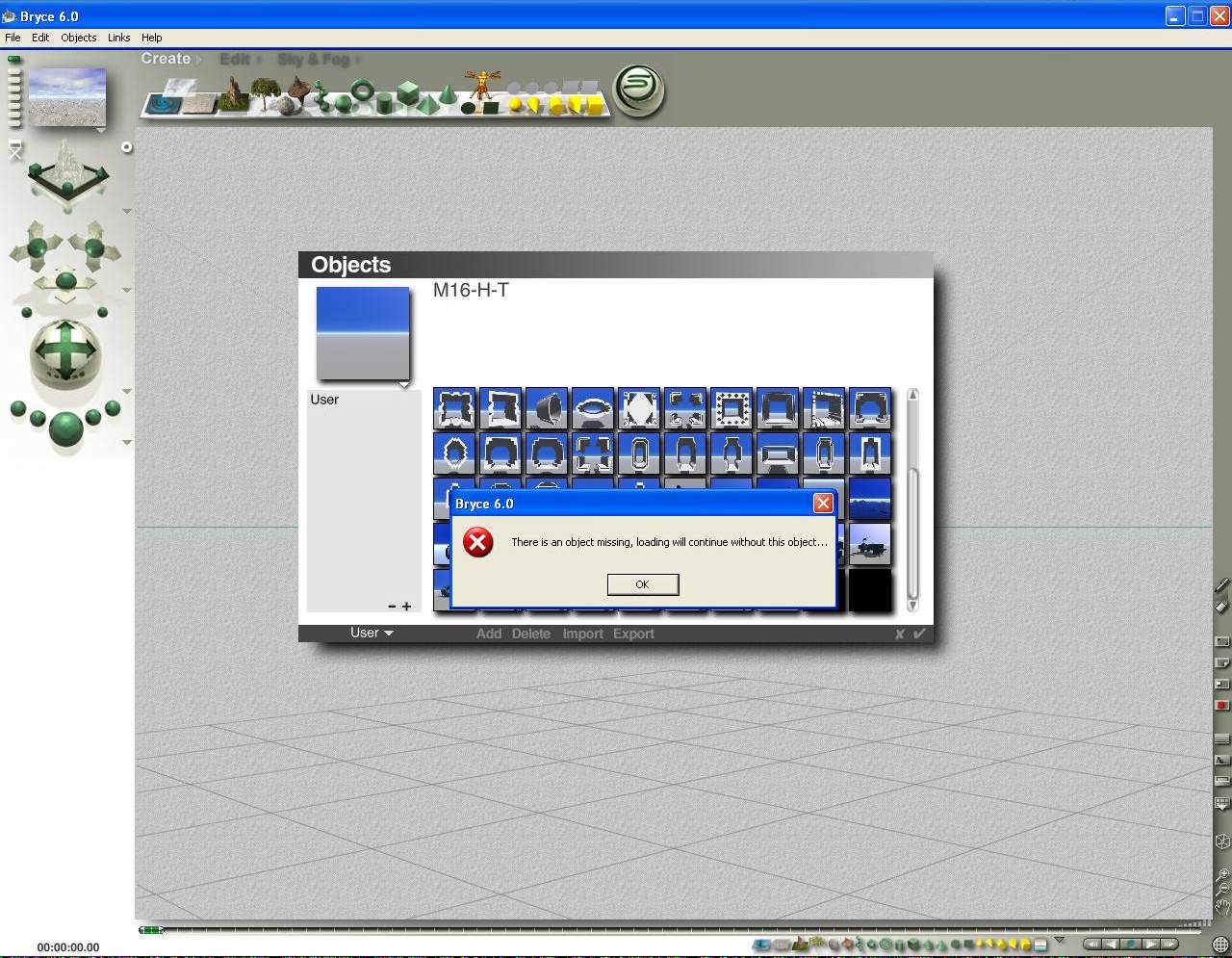1232x958 pixels.
Task: Click OK in the missing object dialog
Action: (643, 584)
